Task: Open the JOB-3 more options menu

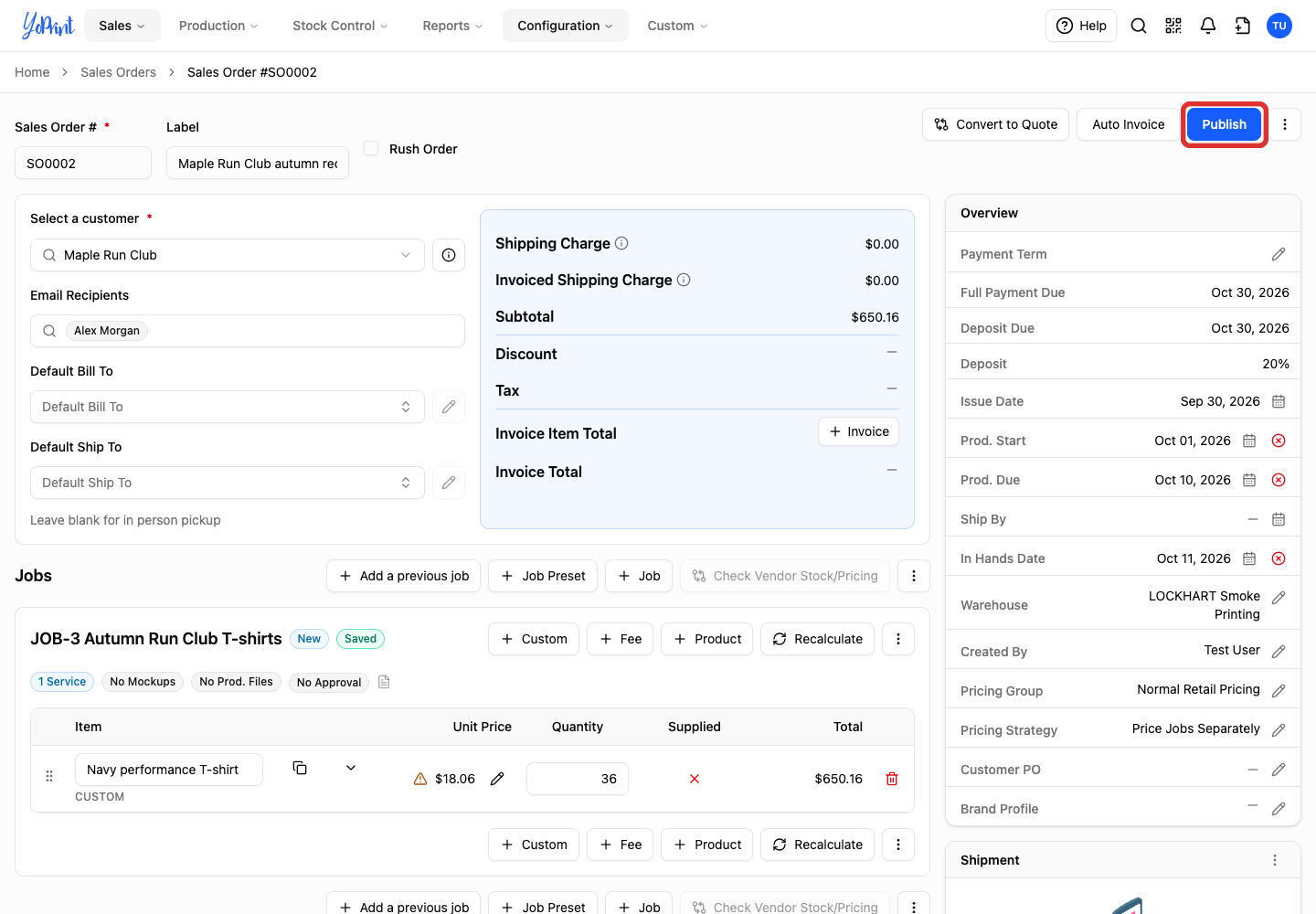Action: tap(898, 639)
